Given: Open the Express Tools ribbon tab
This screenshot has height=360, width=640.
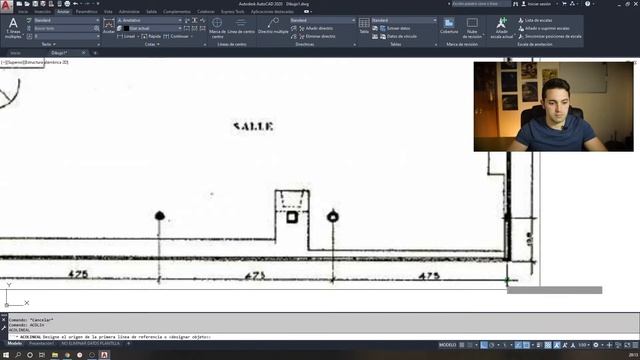Looking at the screenshot, I should tap(233, 12).
